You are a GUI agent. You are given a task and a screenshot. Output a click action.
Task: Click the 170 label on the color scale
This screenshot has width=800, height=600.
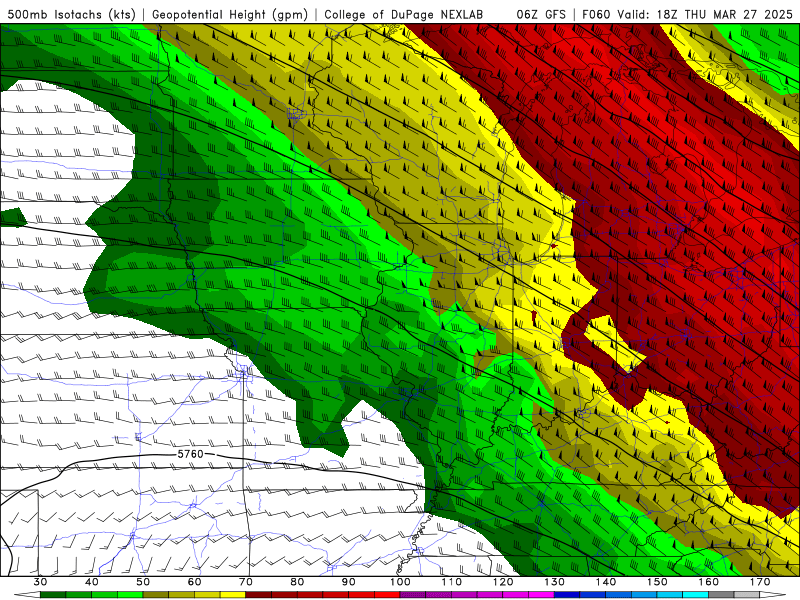coord(760,582)
